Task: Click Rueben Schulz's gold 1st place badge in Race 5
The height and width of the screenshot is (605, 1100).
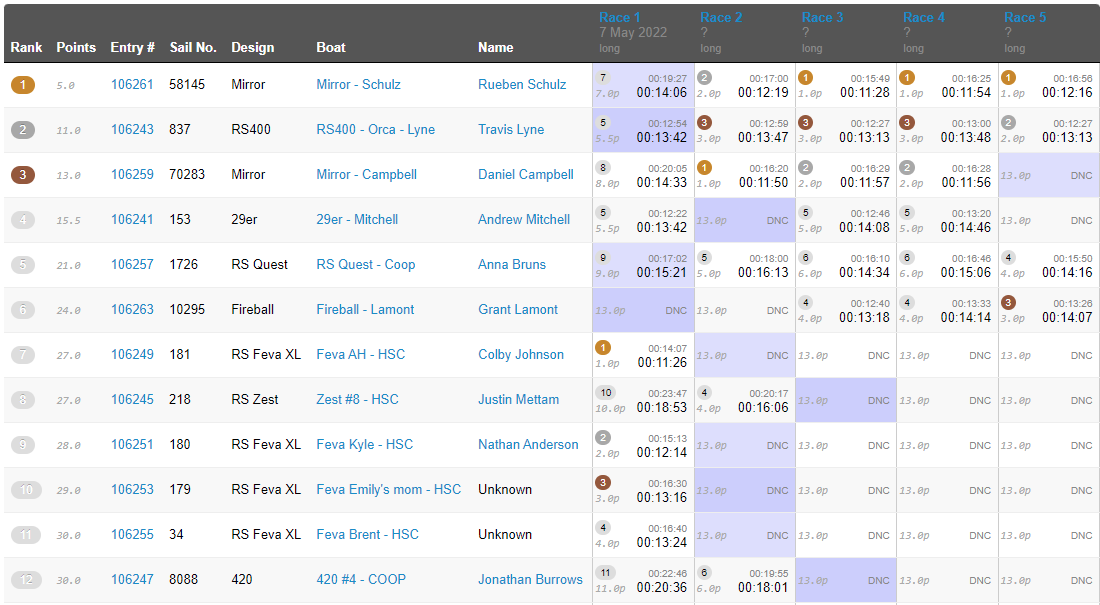Action: [x=1008, y=77]
